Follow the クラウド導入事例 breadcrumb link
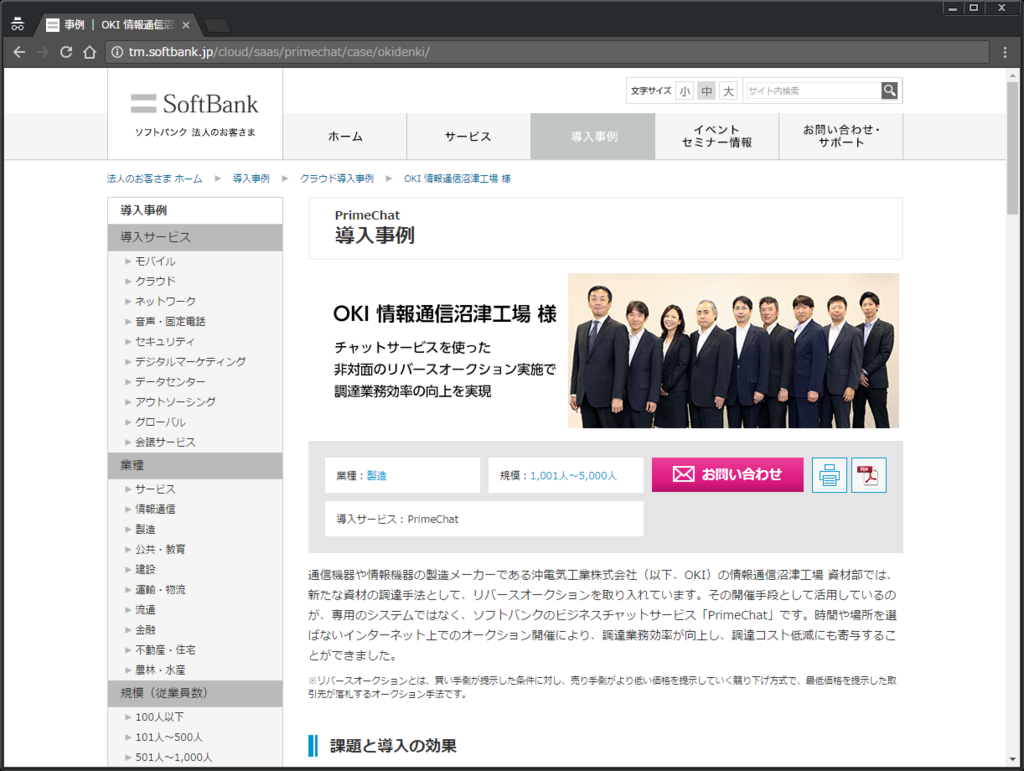This screenshot has width=1024, height=771. coord(337,178)
